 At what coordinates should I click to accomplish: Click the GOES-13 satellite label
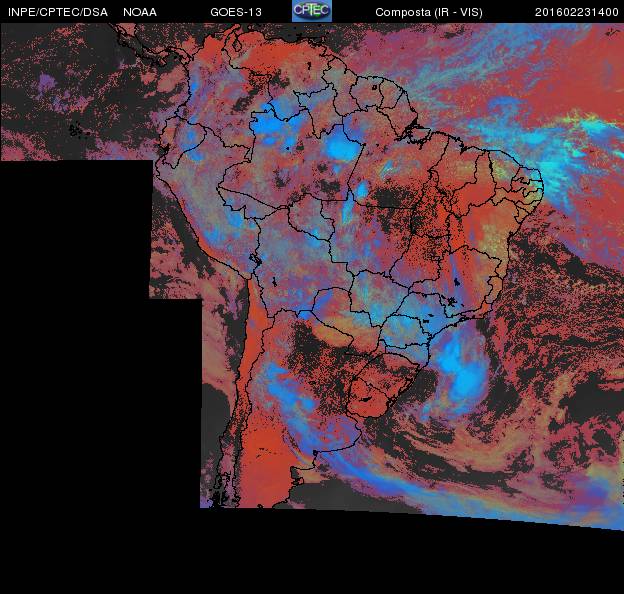pyautogui.click(x=236, y=12)
